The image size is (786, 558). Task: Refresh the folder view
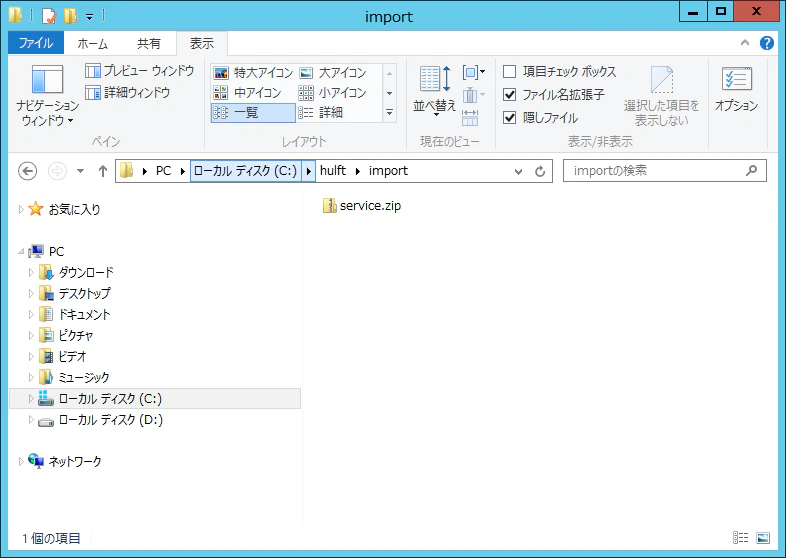click(x=540, y=171)
